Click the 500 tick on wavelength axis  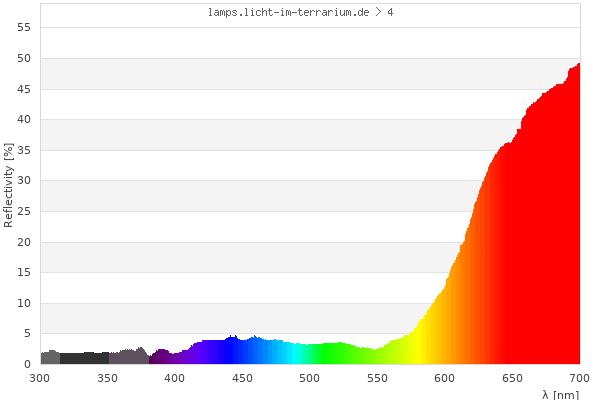click(310, 378)
